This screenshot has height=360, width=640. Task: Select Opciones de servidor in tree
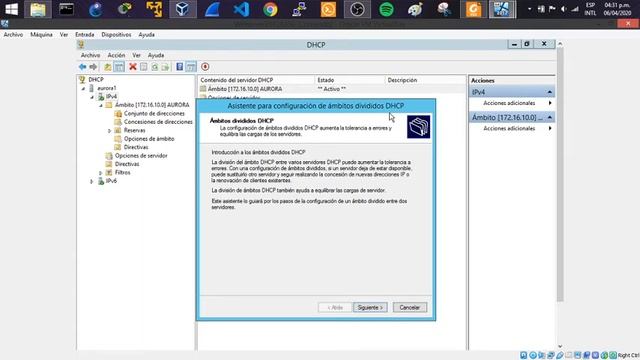(141, 156)
